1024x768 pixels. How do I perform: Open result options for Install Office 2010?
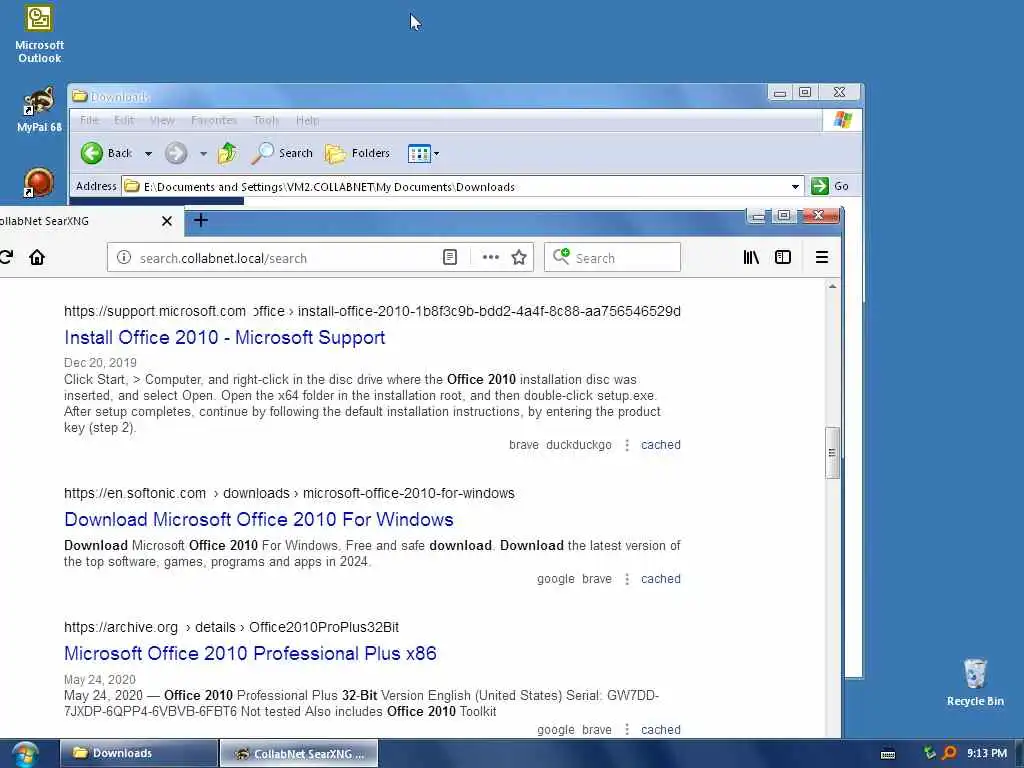(627, 445)
